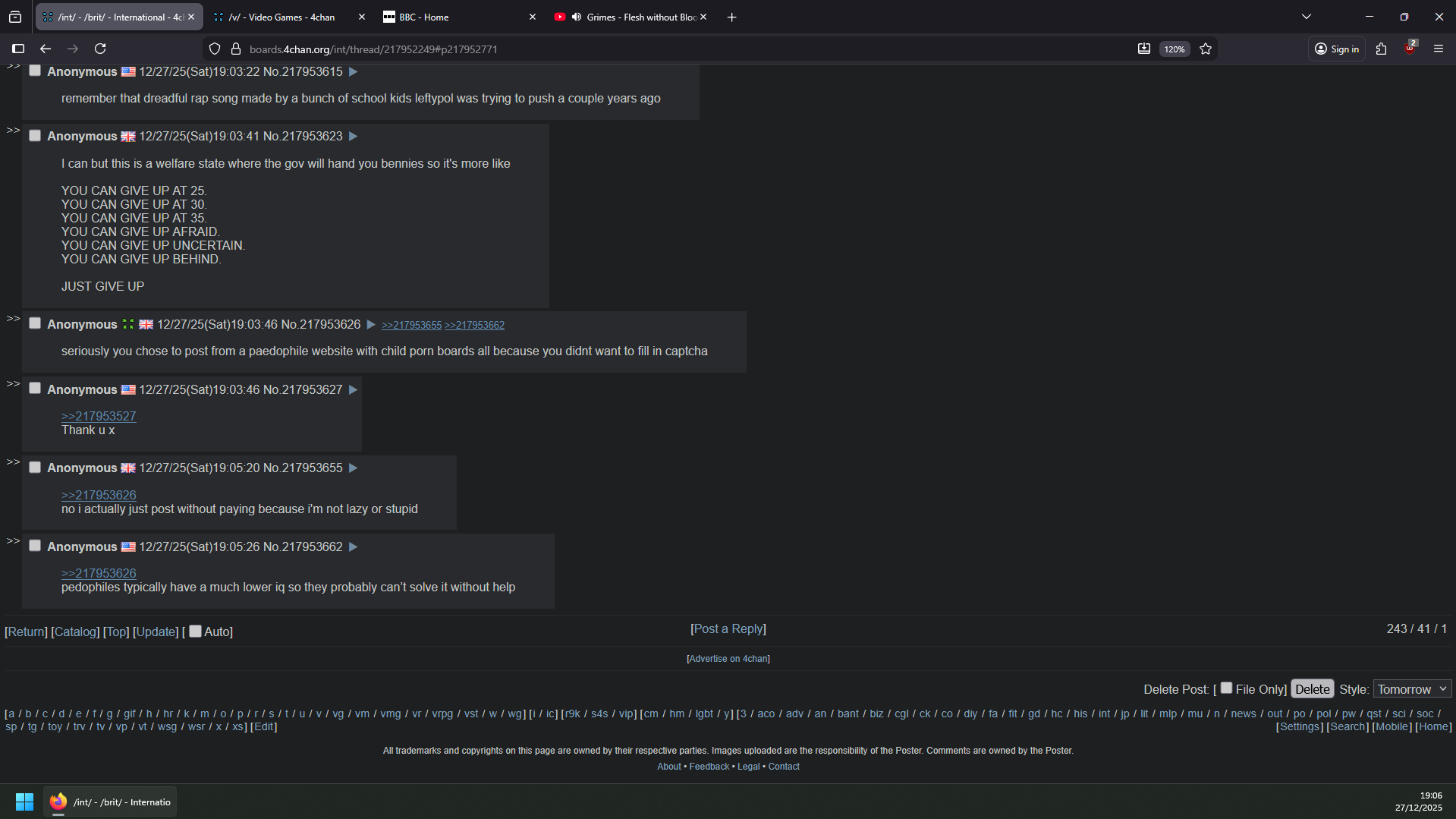Go back to previous page
The height and width of the screenshot is (819, 1456).
(x=46, y=49)
